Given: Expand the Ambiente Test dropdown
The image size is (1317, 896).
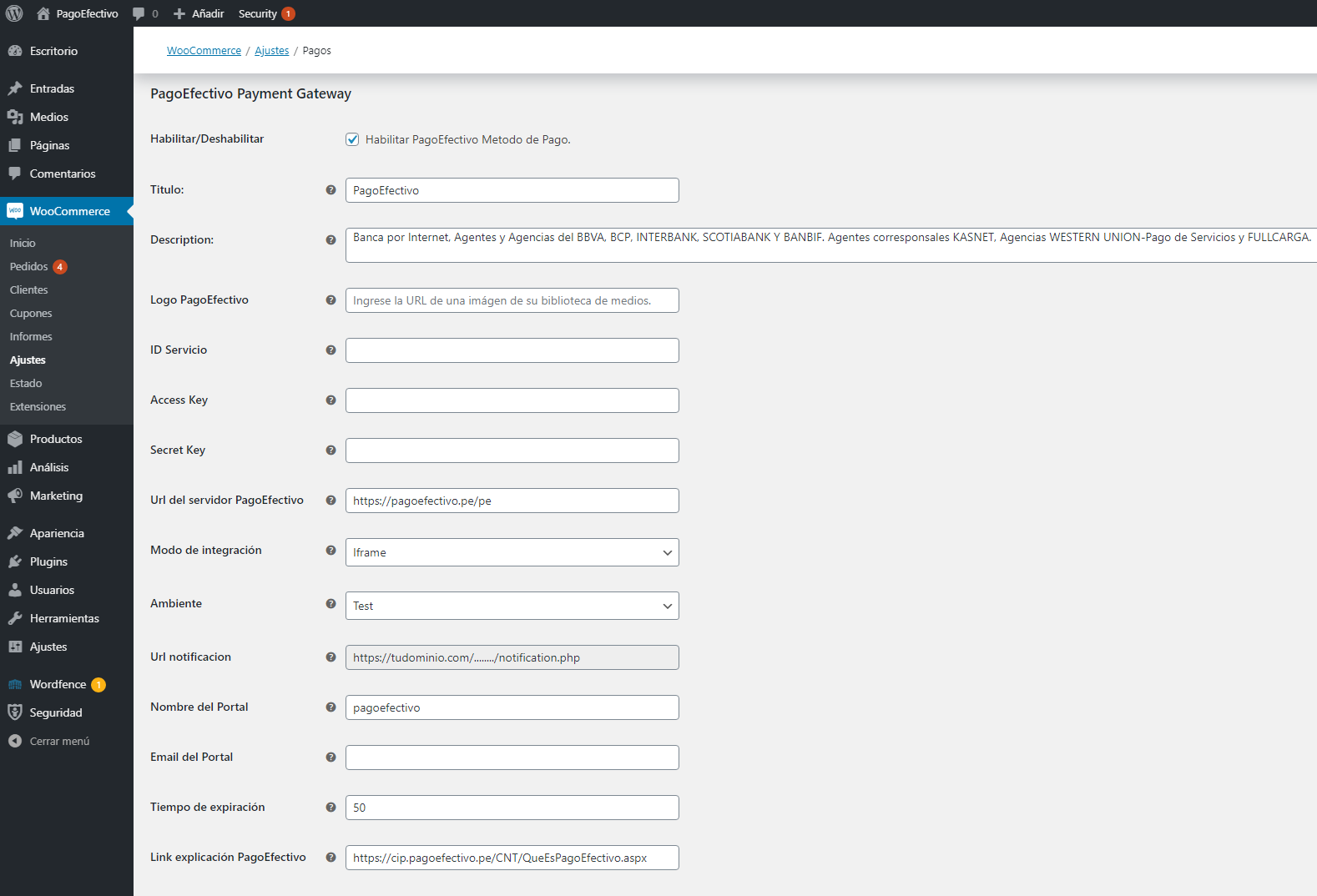Looking at the screenshot, I should click(x=512, y=606).
